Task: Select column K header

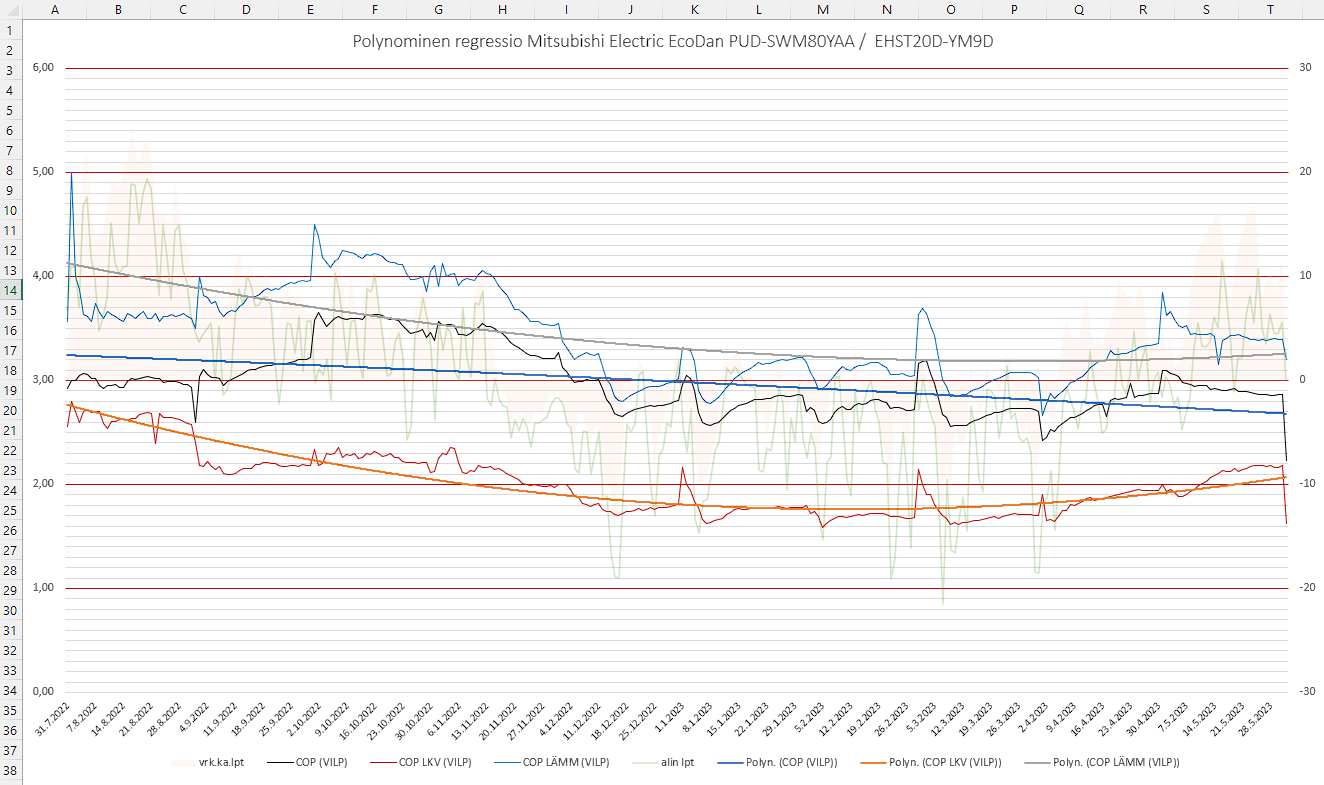Action: [694, 9]
